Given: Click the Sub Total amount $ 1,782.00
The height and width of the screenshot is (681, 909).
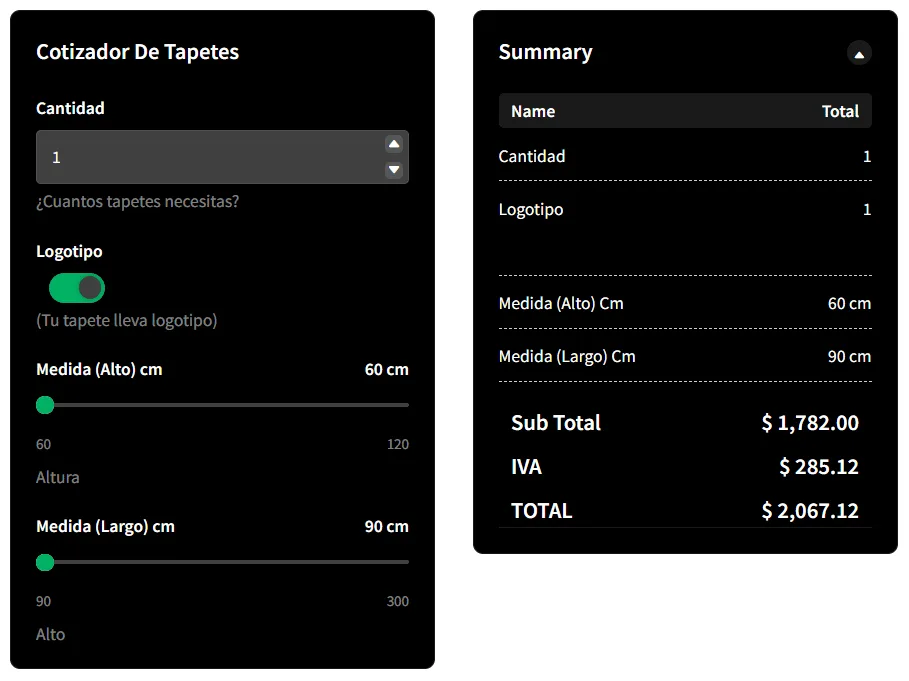Looking at the screenshot, I should 809,423.
